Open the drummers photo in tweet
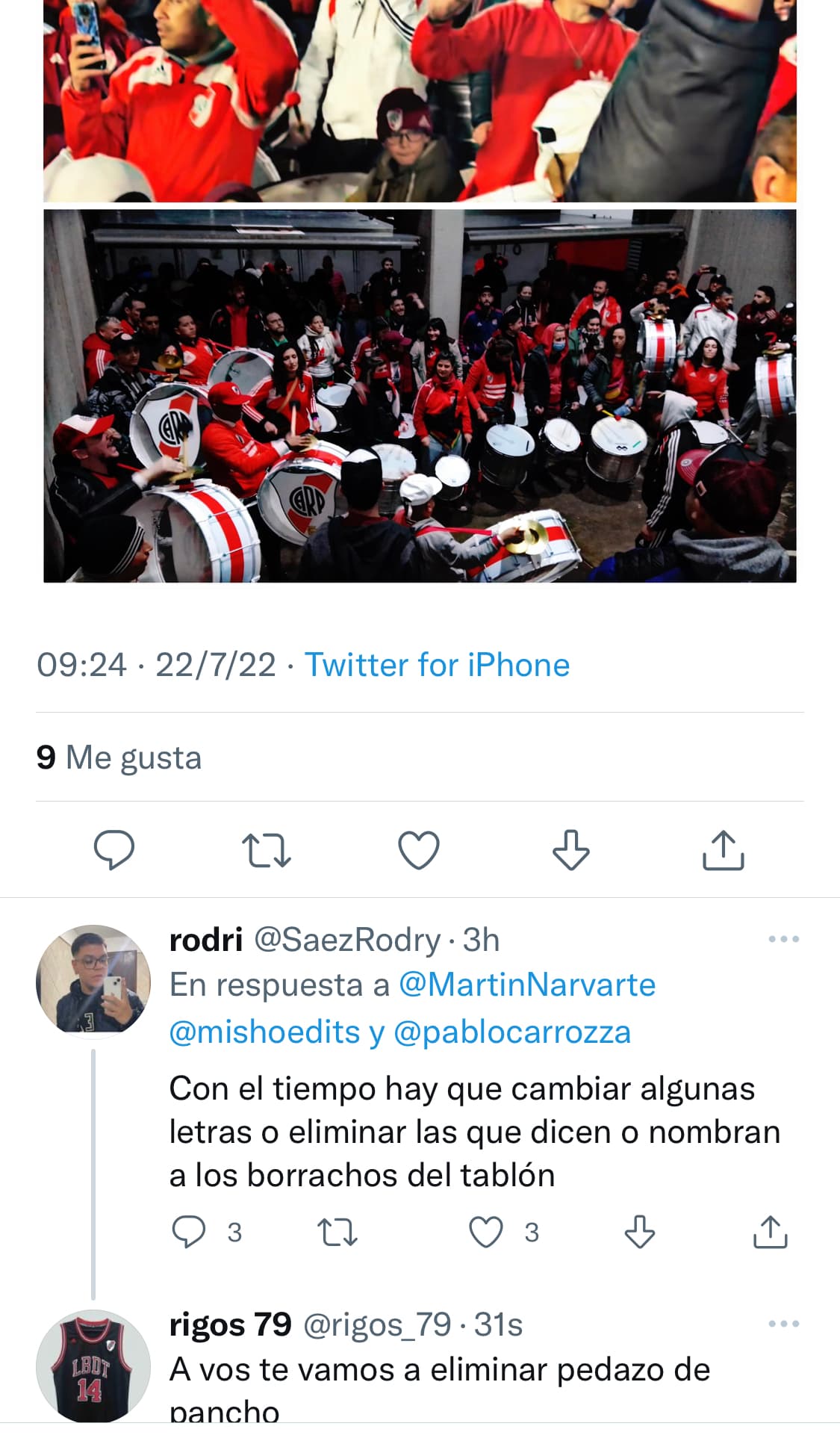840x1441 pixels. [x=420, y=396]
